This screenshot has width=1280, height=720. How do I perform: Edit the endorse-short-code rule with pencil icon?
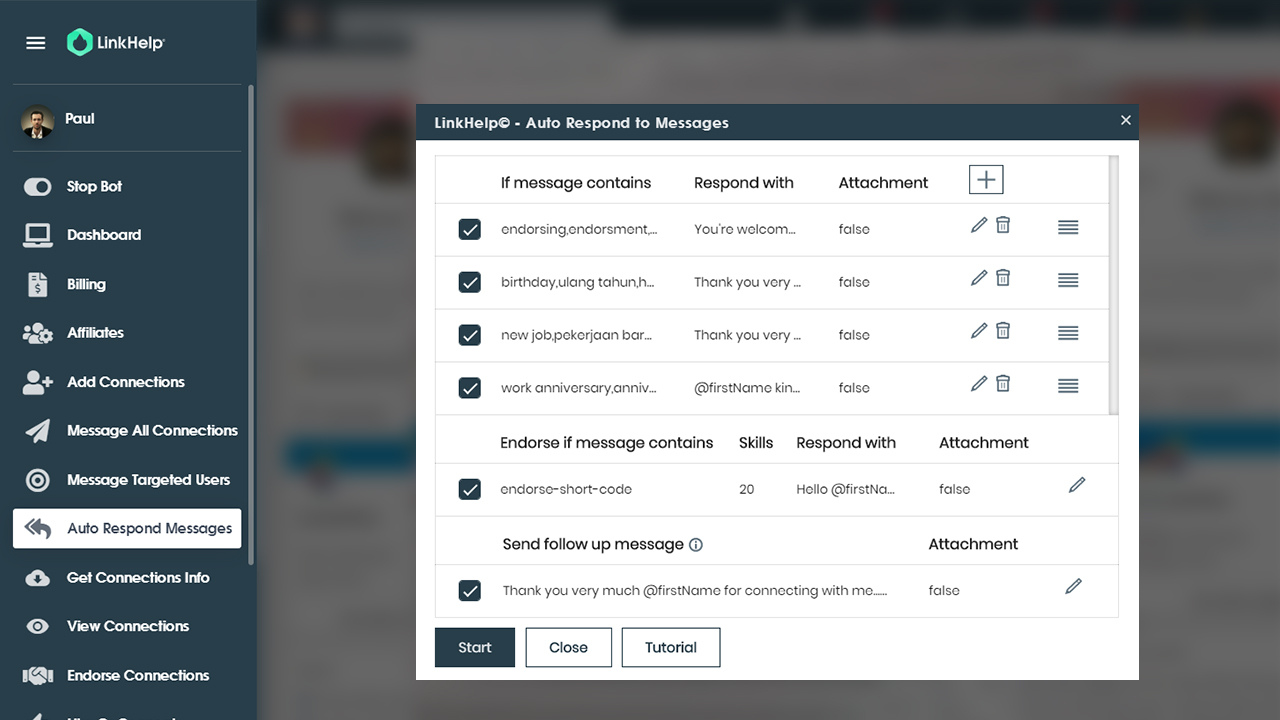click(1077, 485)
